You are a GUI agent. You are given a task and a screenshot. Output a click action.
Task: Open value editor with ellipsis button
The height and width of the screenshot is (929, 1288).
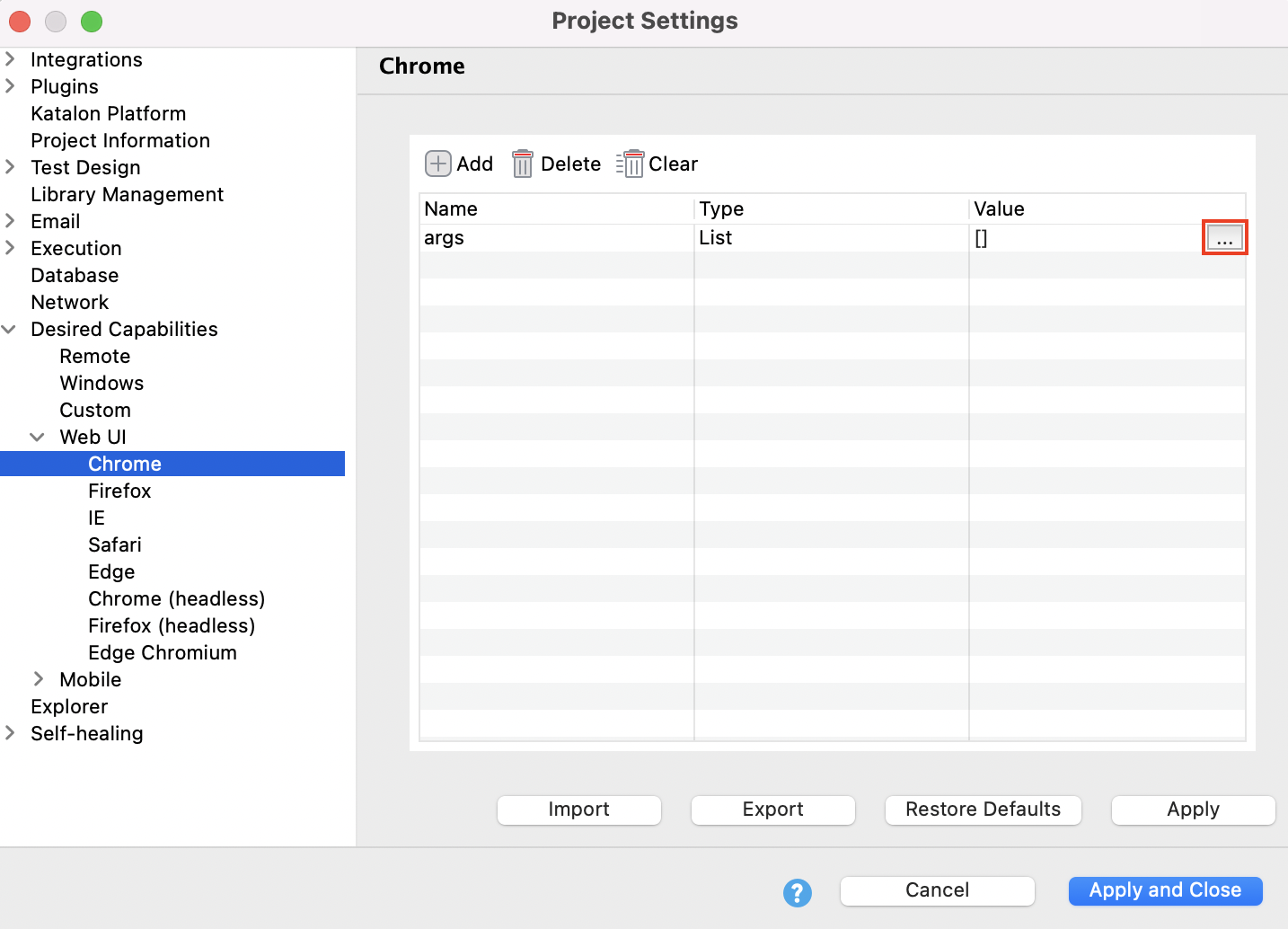click(1224, 238)
